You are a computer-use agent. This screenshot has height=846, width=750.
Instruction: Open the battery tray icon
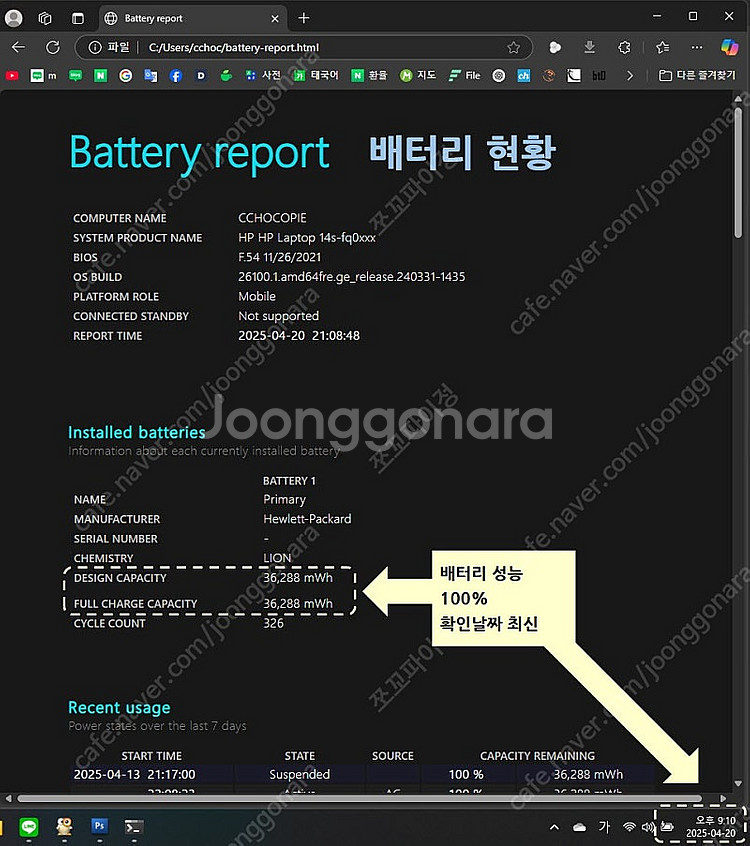[x=668, y=827]
